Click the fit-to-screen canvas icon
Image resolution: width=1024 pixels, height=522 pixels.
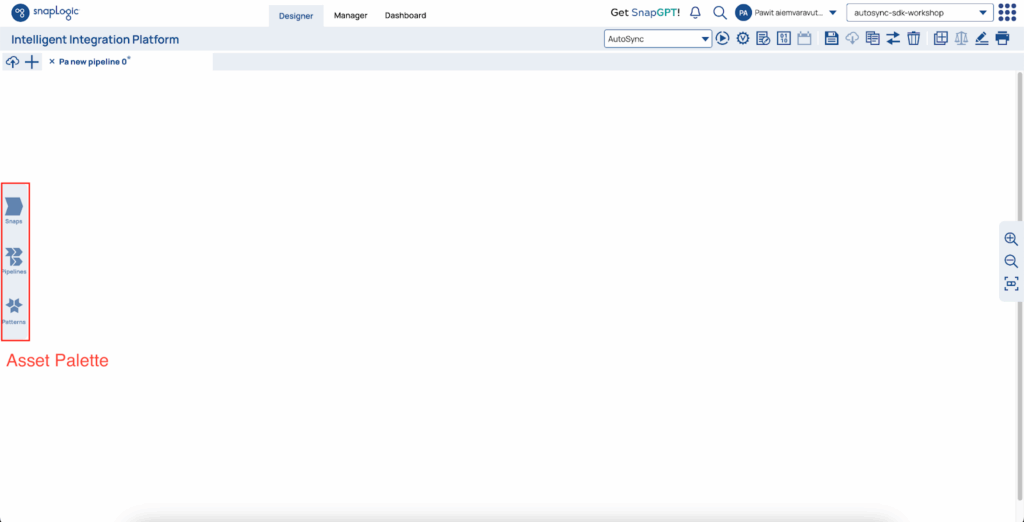point(1011,284)
